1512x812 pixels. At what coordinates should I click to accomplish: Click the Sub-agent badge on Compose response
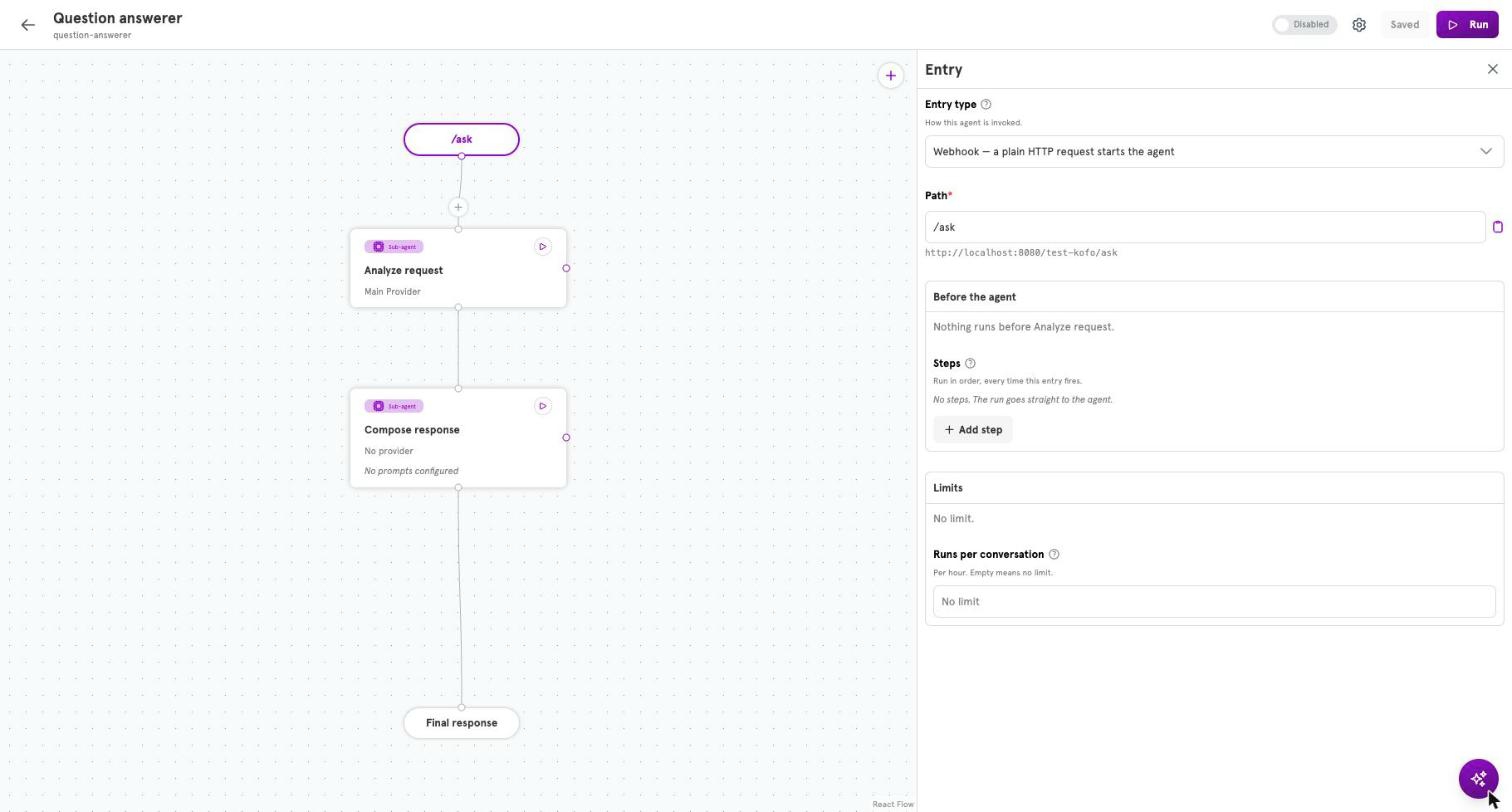tap(394, 406)
